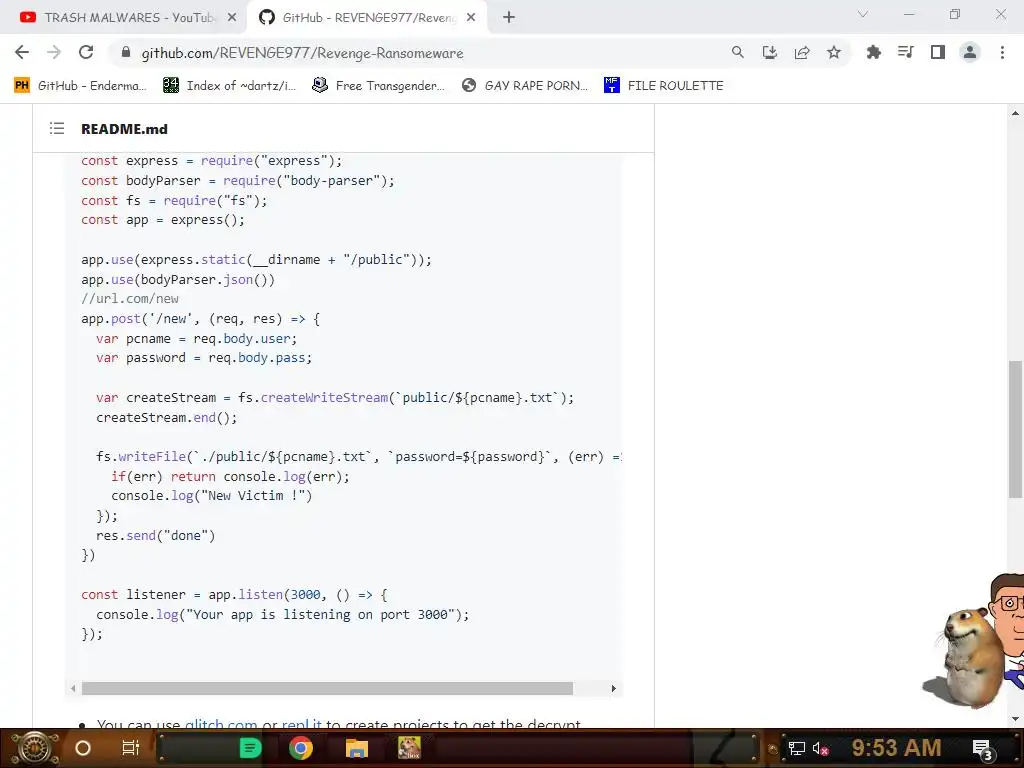Image resolution: width=1024 pixels, height=768 pixels.
Task: Reload the GitHub page
Action: 86,52
